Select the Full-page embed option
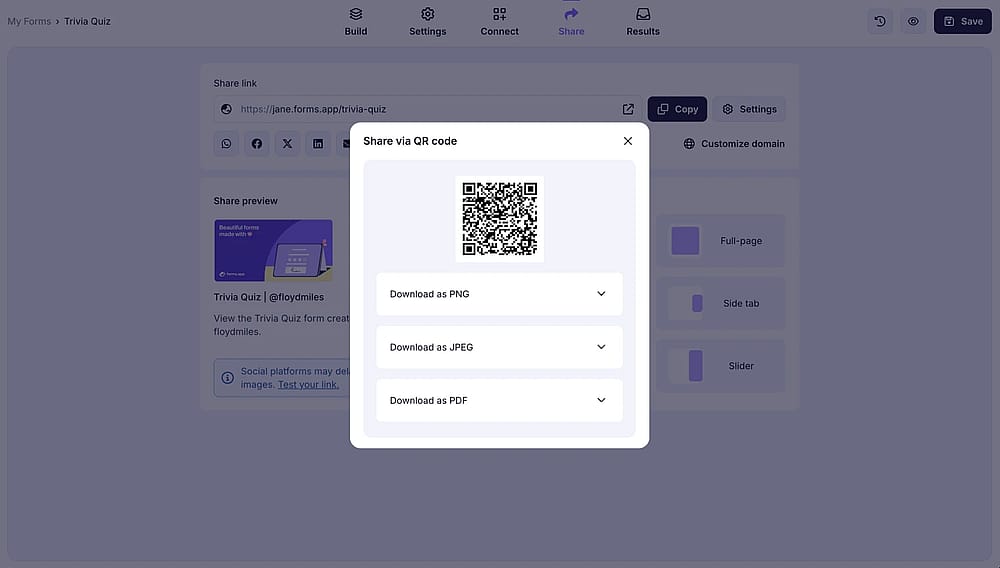Image resolution: width=1000 pixels, height=568 pixels. point(721,241)
